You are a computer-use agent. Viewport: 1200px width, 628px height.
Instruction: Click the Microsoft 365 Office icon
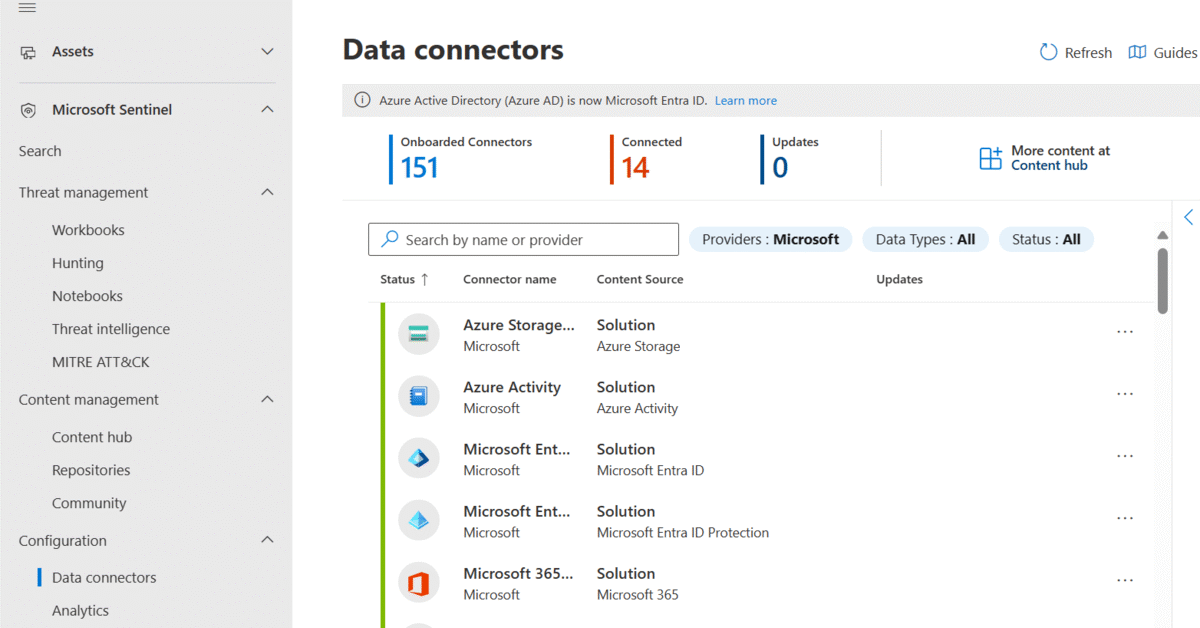click(x=419, y=582)
